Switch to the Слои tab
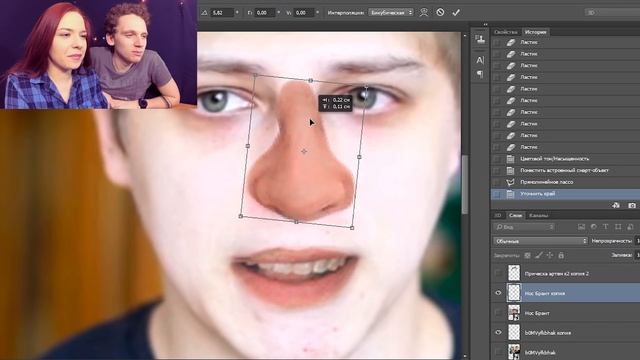This screenshot has height=360, width=640. point(515,215)
